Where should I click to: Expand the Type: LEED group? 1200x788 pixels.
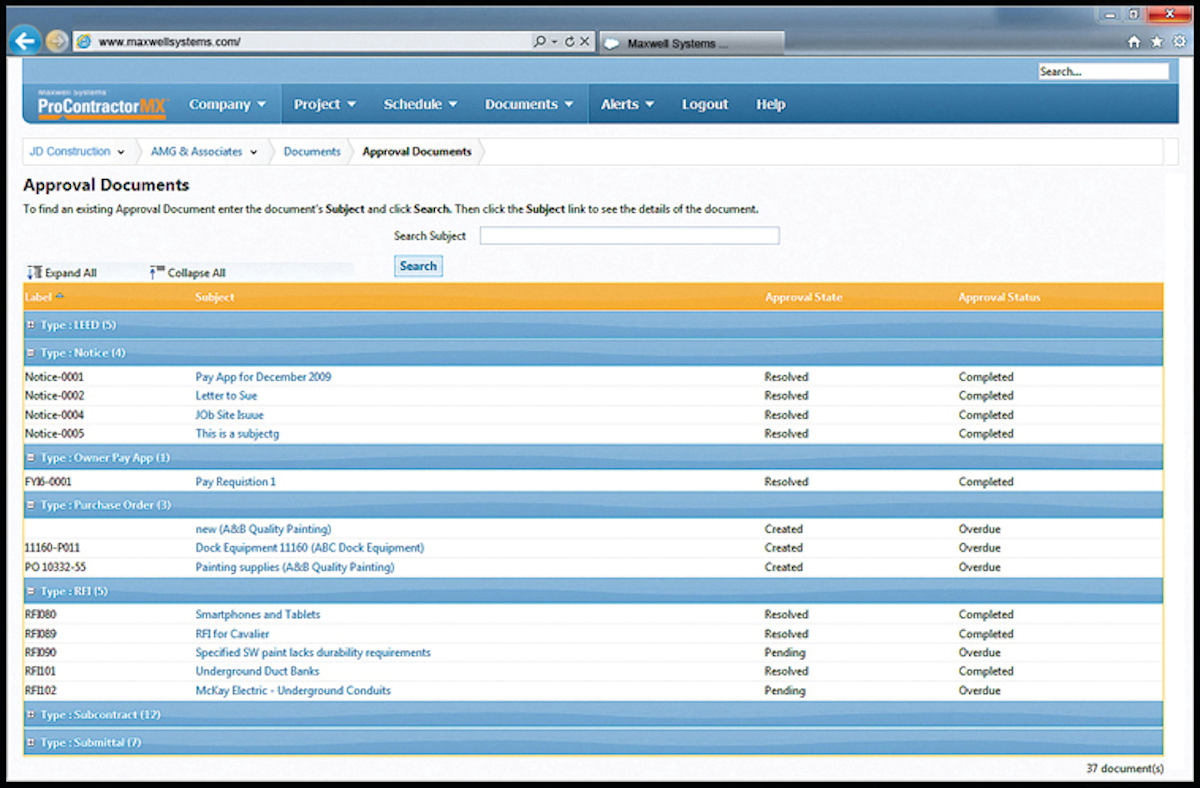click(x=31, y=324)
